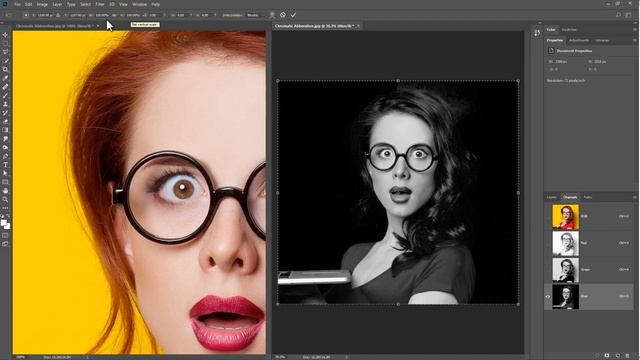Select the Pen tool
This screenshot has width=640, height=360.
pyautogui.click(x=5, y=156)
